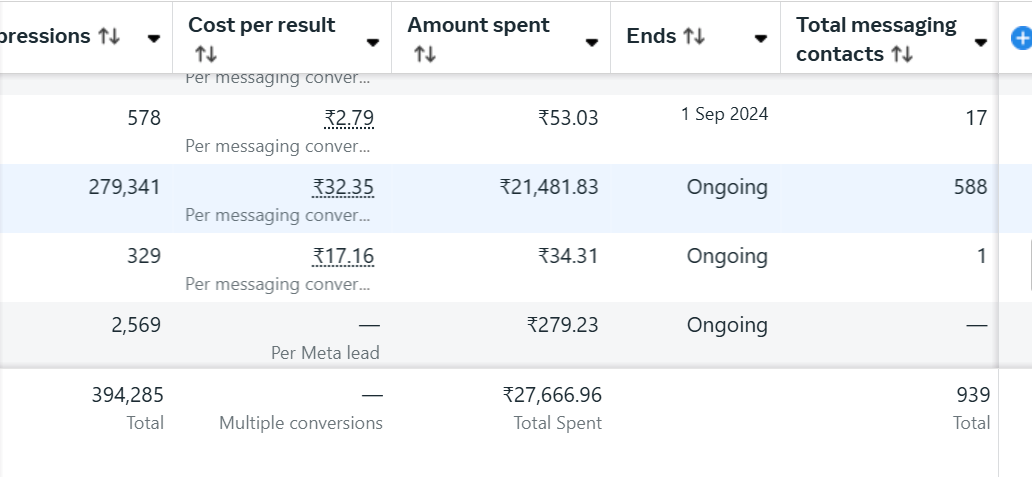Click sort arrows under Cost per result
1032x477 pixels.
[x=204, y=54]
